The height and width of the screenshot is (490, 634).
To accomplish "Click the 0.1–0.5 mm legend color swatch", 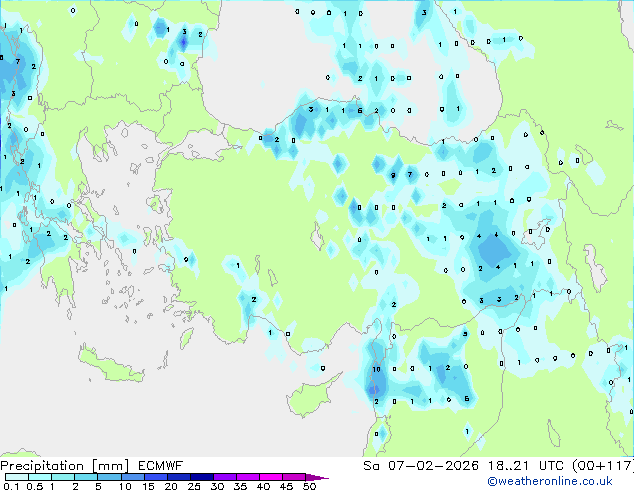I will tap(17, 477).
